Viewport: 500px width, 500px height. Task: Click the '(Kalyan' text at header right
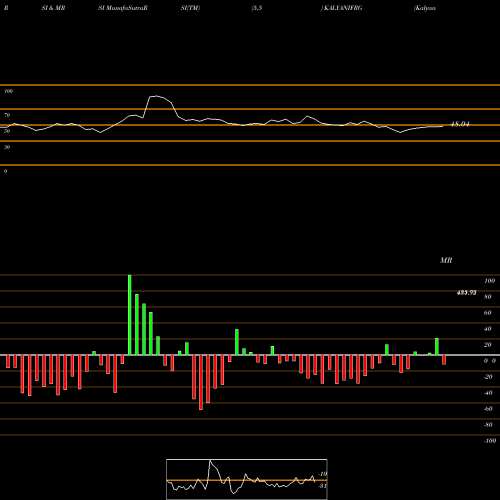pyautogui.click(x=425, y=8)
